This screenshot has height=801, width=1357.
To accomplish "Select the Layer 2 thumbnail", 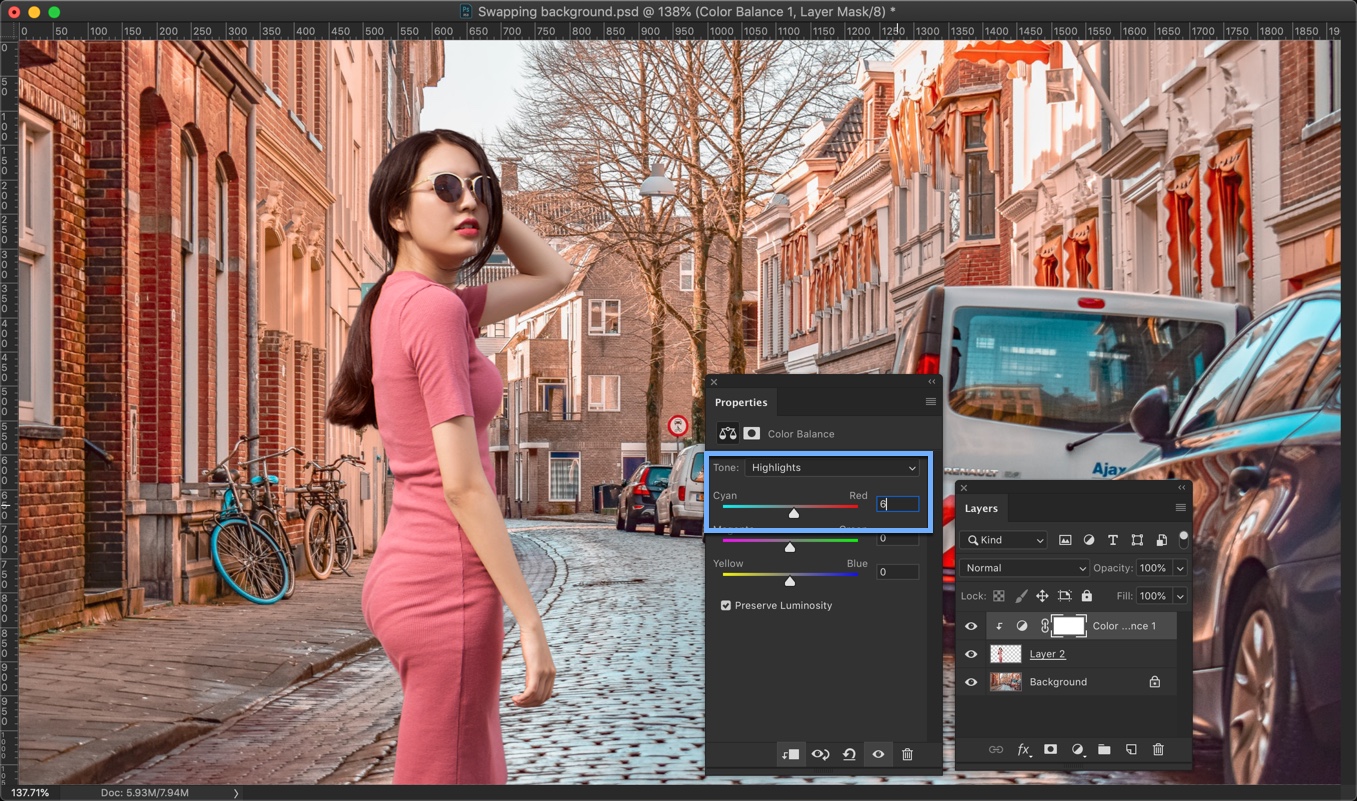I will tap(1006, 654).
